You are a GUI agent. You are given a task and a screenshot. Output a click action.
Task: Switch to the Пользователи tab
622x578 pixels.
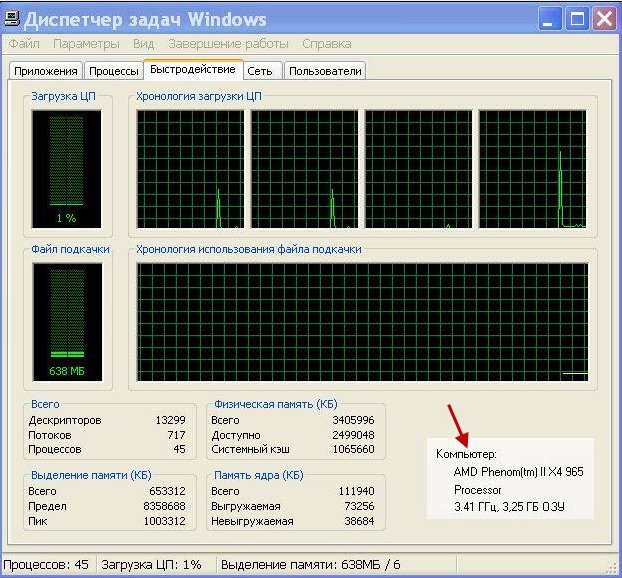(x=325, y=71)
